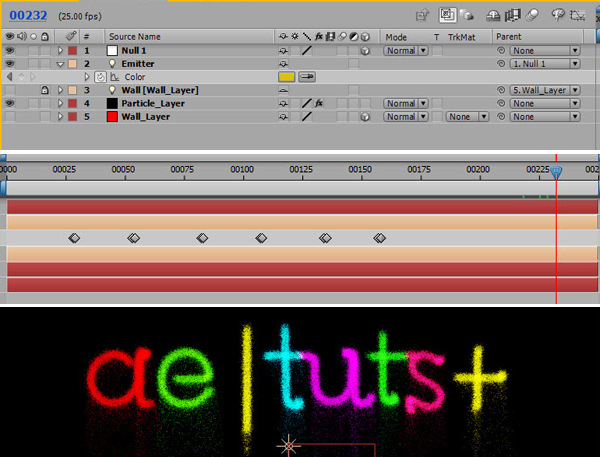Expand the Wall [Wall_Layer] layer properties
The image size is (600, 457).
point(60,90)
